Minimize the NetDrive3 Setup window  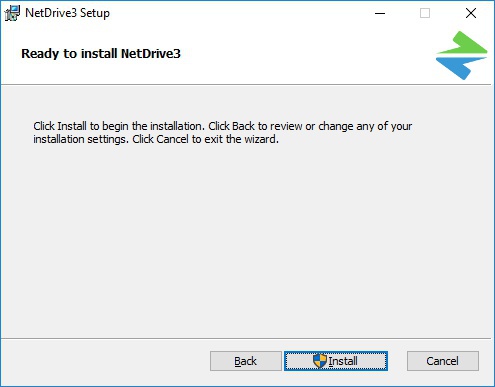(x=380, y=13)
